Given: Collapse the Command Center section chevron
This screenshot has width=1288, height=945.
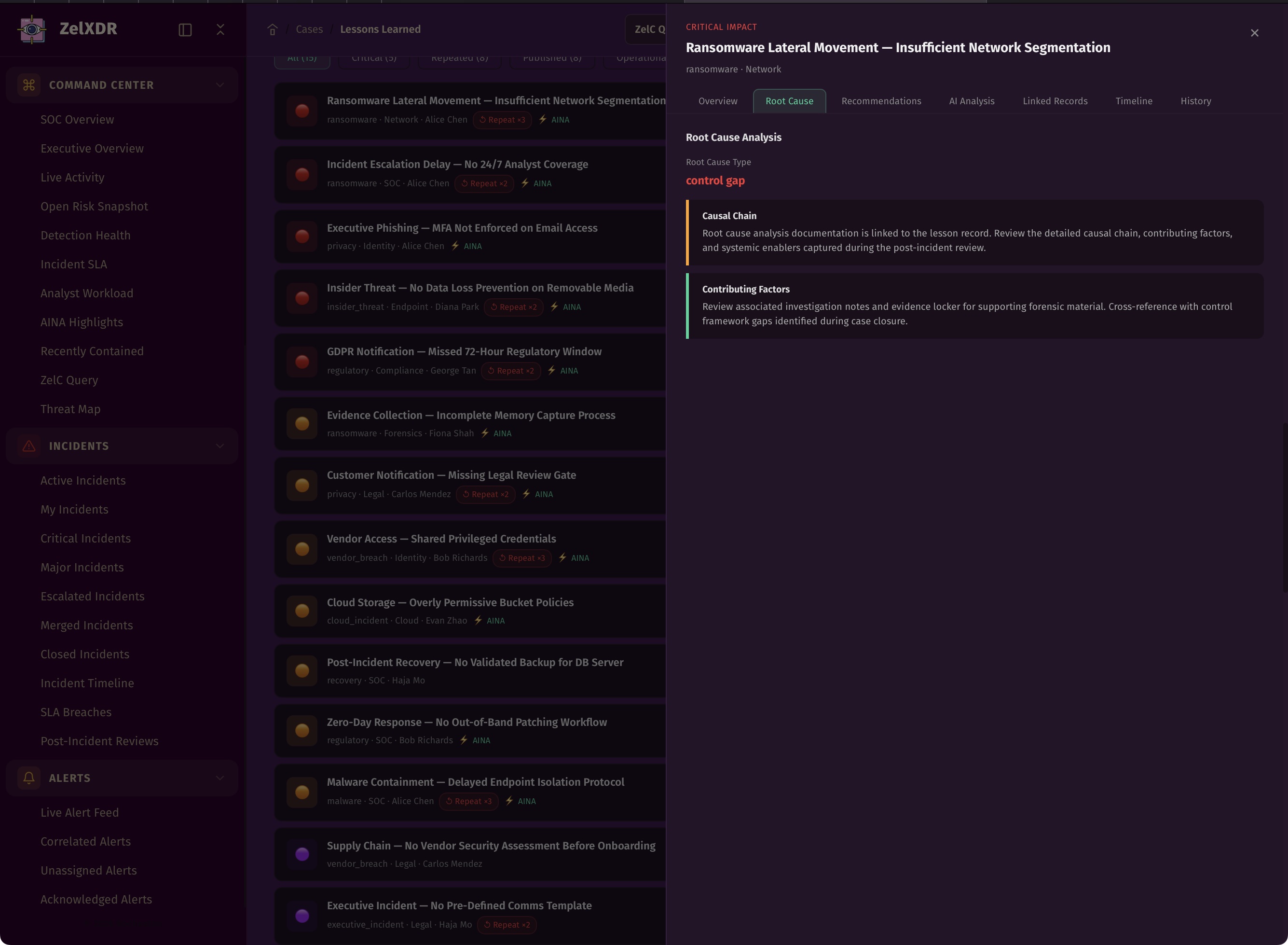Looking at the screenshot, I should [x=220, y=85].
